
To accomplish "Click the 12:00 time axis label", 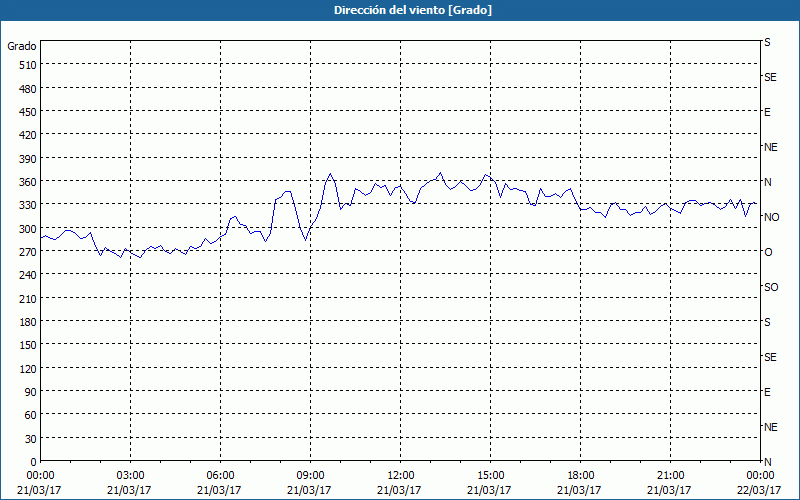I will [x=401, y=476].
